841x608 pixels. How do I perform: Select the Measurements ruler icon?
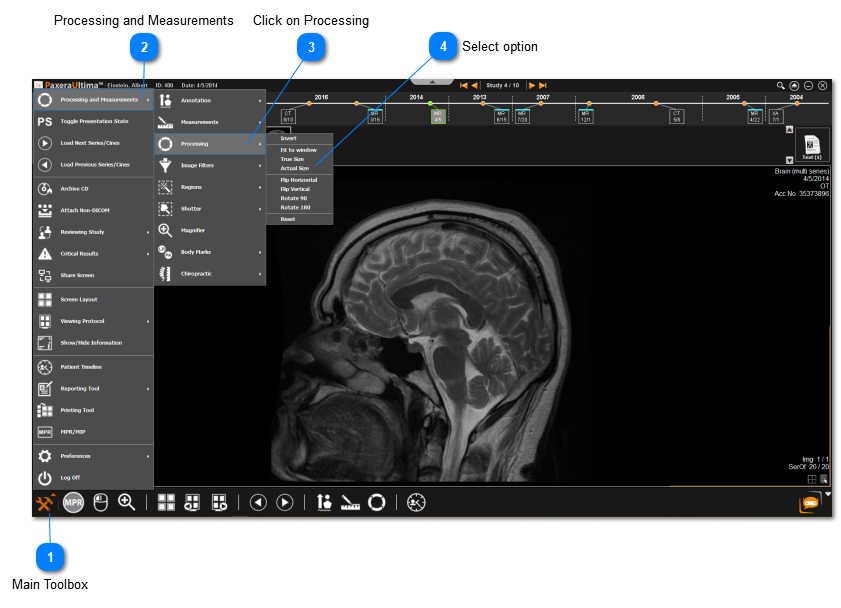click(x=350, y=502)
